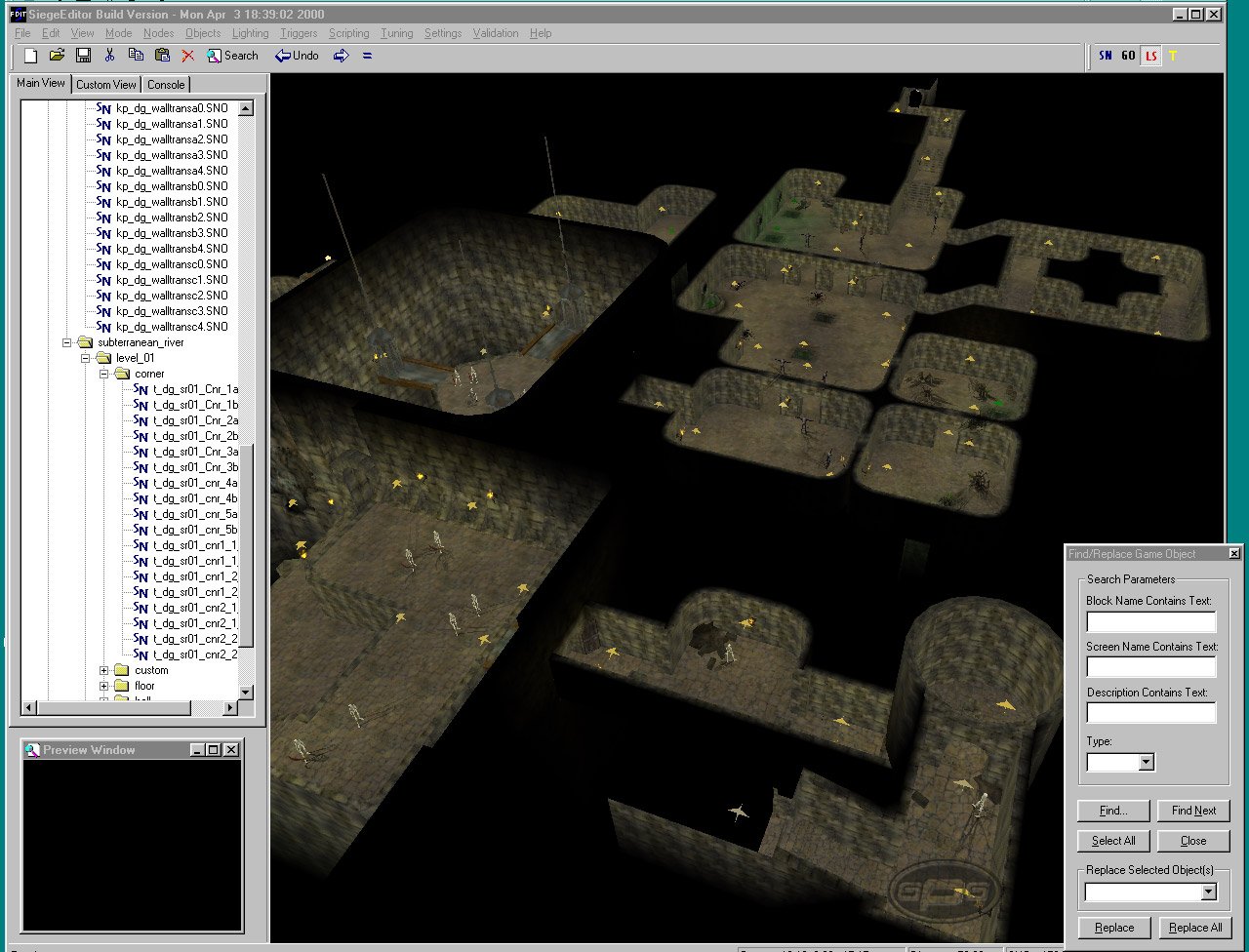Click the red X delete icon

[x=188, y=56]
